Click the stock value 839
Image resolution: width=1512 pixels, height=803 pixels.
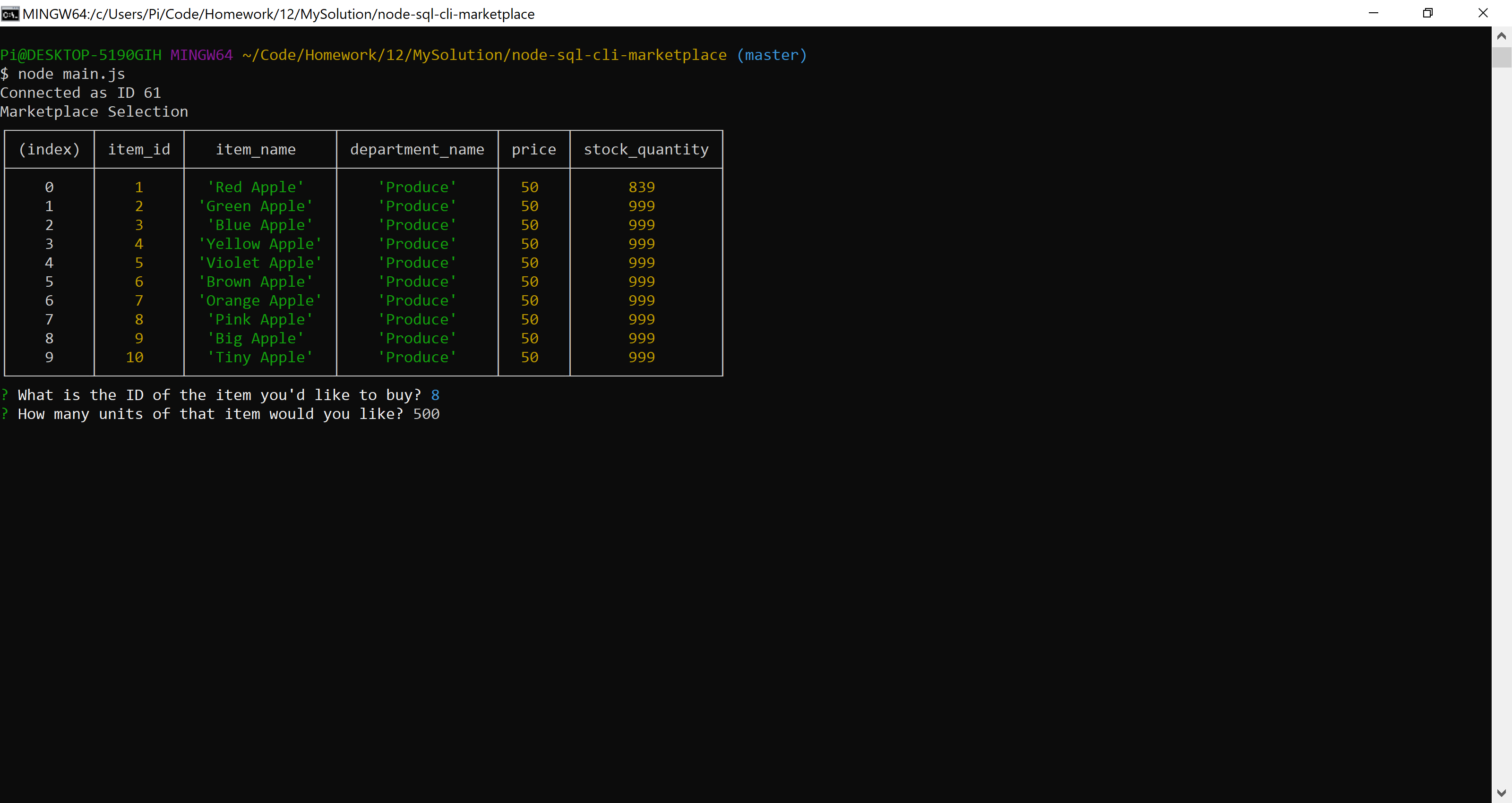tap(642, 187)
